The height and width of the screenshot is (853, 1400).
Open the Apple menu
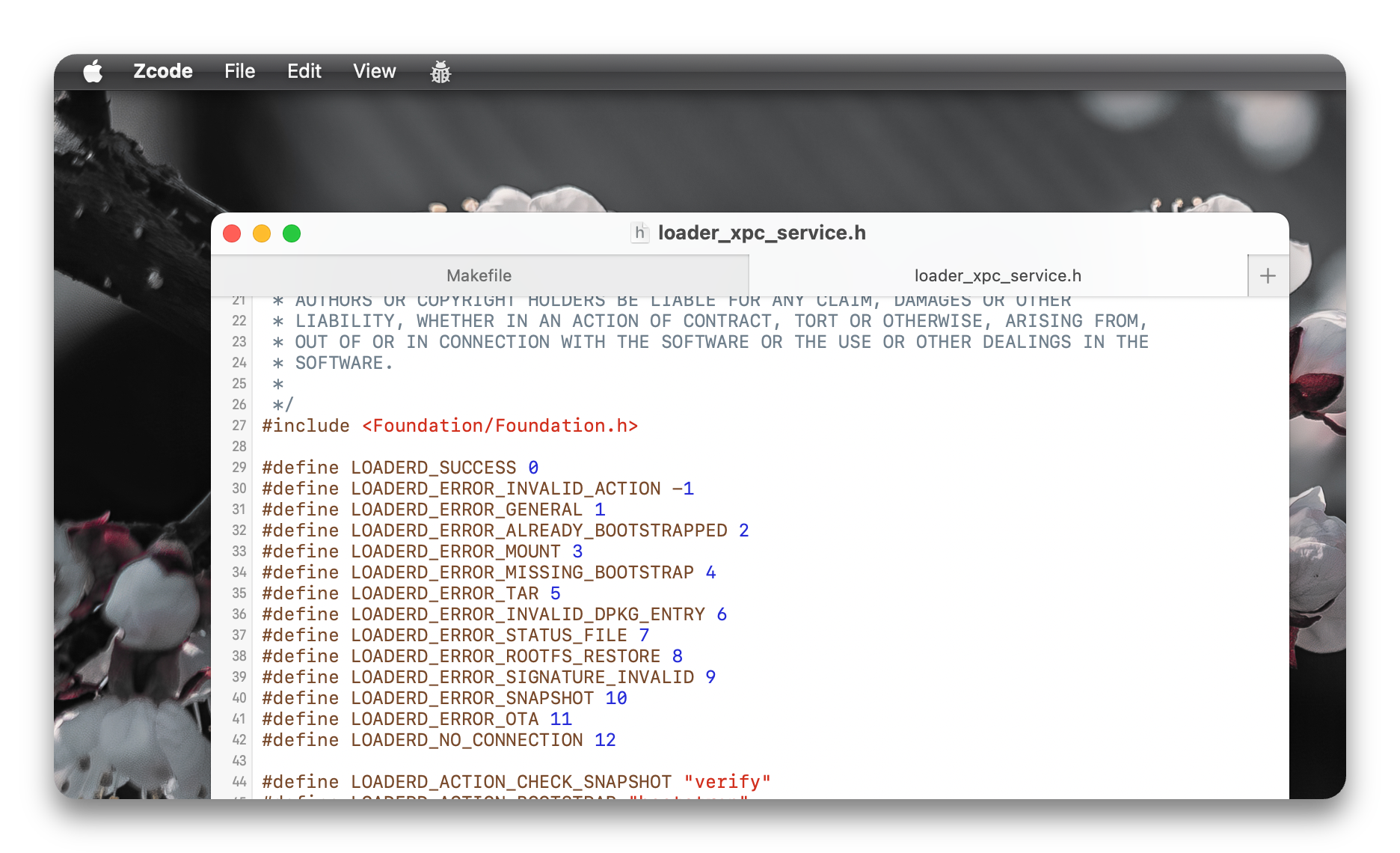click(x=93, y=72)
